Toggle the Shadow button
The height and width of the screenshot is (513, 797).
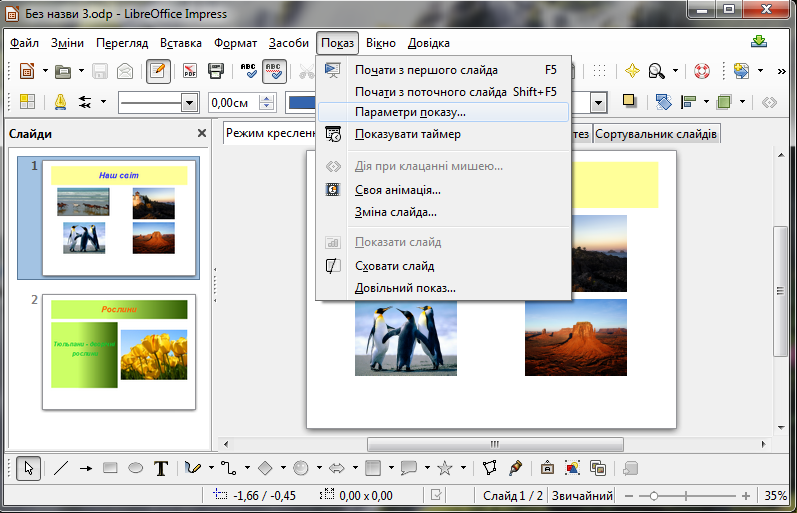(629, 101)
